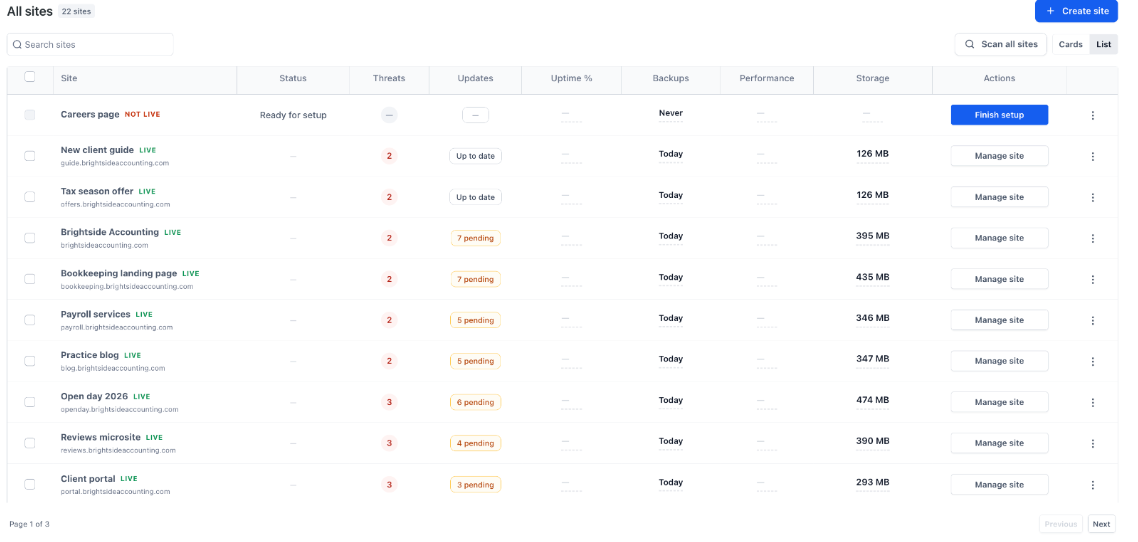Click Manage site for Client portal
Image resolution: width=1138 pixels, height=542 pixels.
(x=999, y=484)
